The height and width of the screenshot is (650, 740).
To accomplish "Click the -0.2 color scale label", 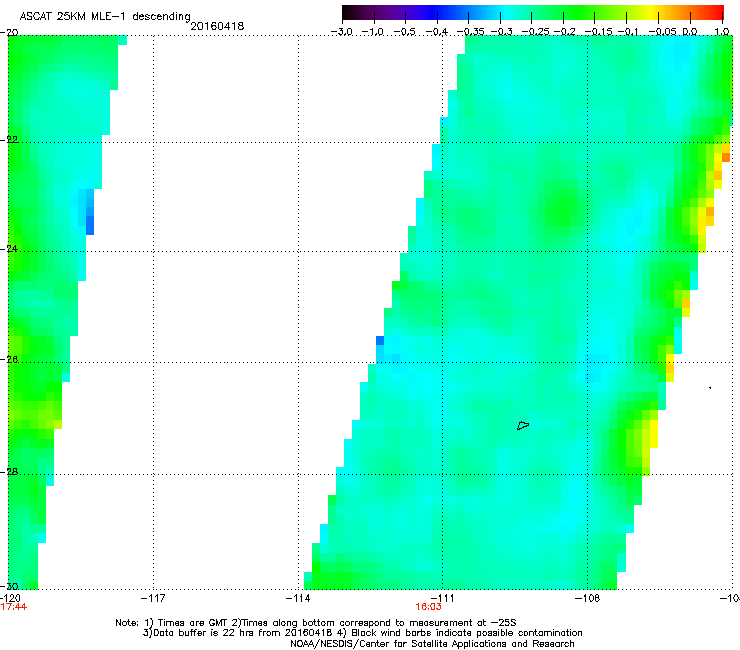I will point(565,32).
